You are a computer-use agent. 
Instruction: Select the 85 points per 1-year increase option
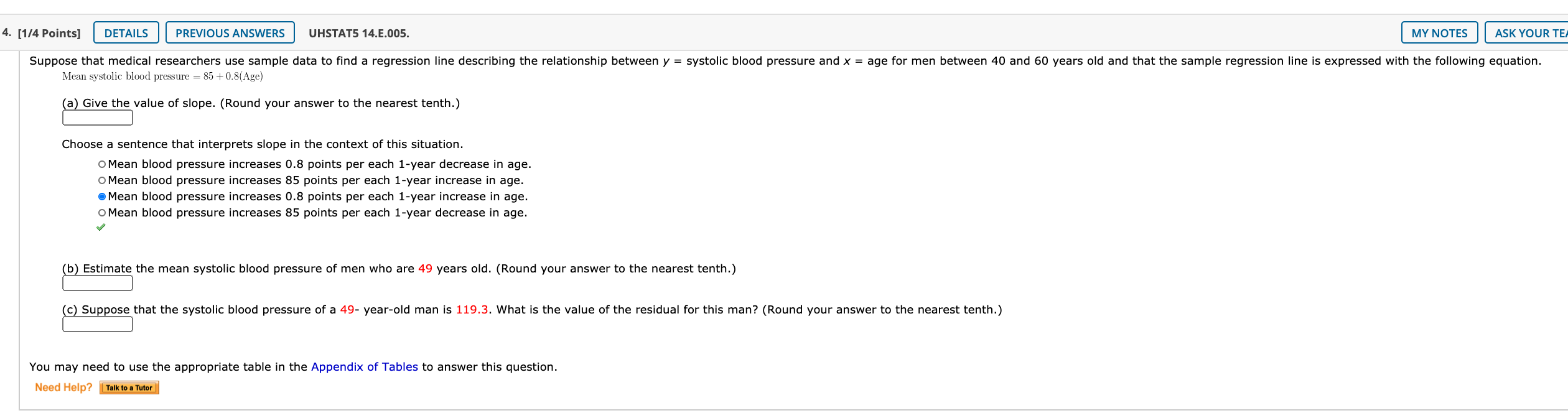101,180
